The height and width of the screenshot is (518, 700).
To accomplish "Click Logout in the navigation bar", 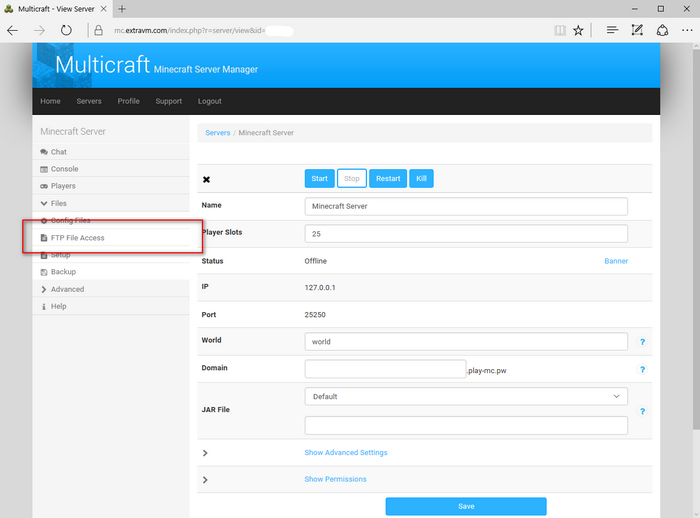I will click(x=209, y=101).
